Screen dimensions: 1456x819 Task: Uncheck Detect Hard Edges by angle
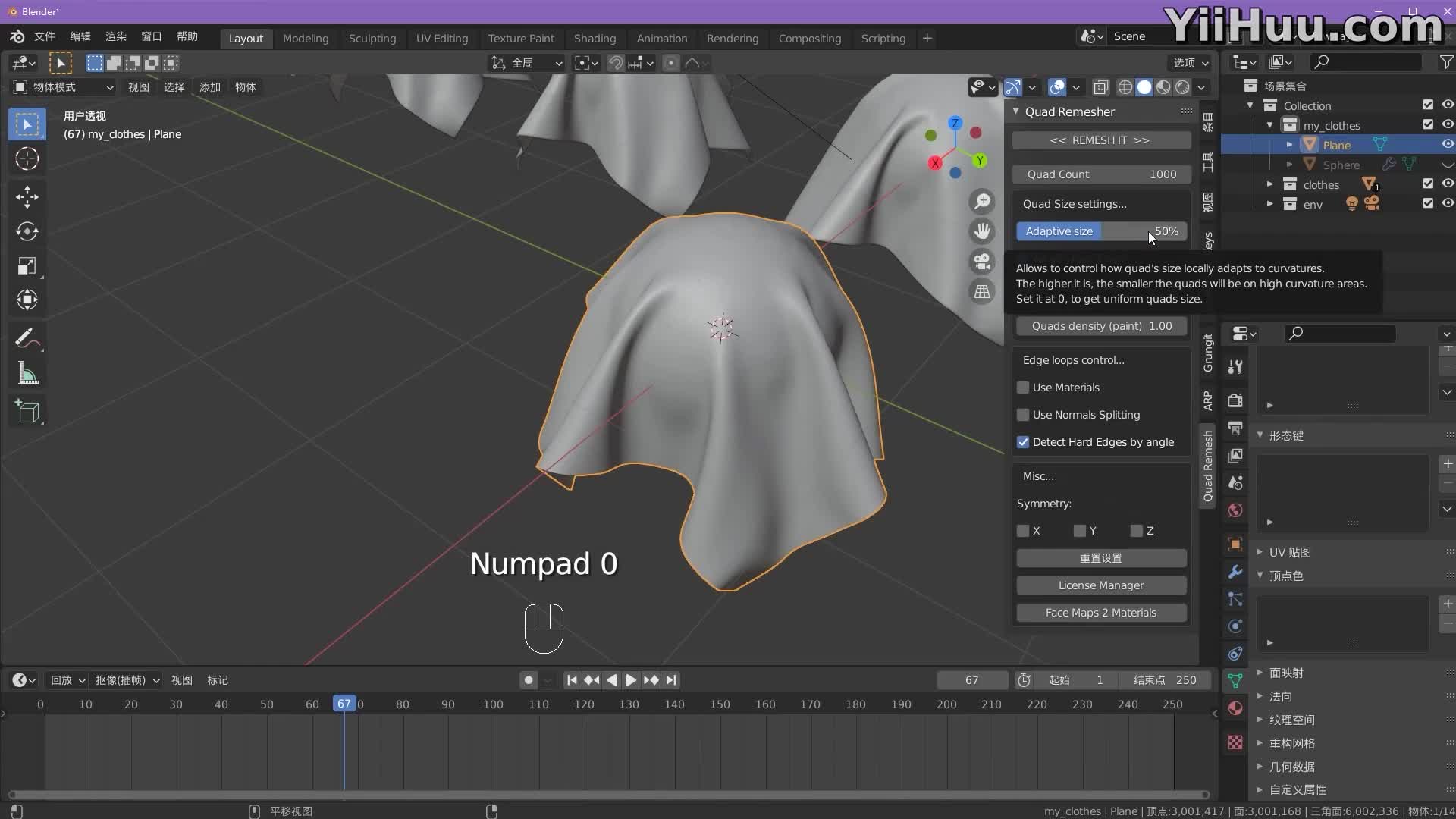pyautogui.click(x=1023, y=442)
